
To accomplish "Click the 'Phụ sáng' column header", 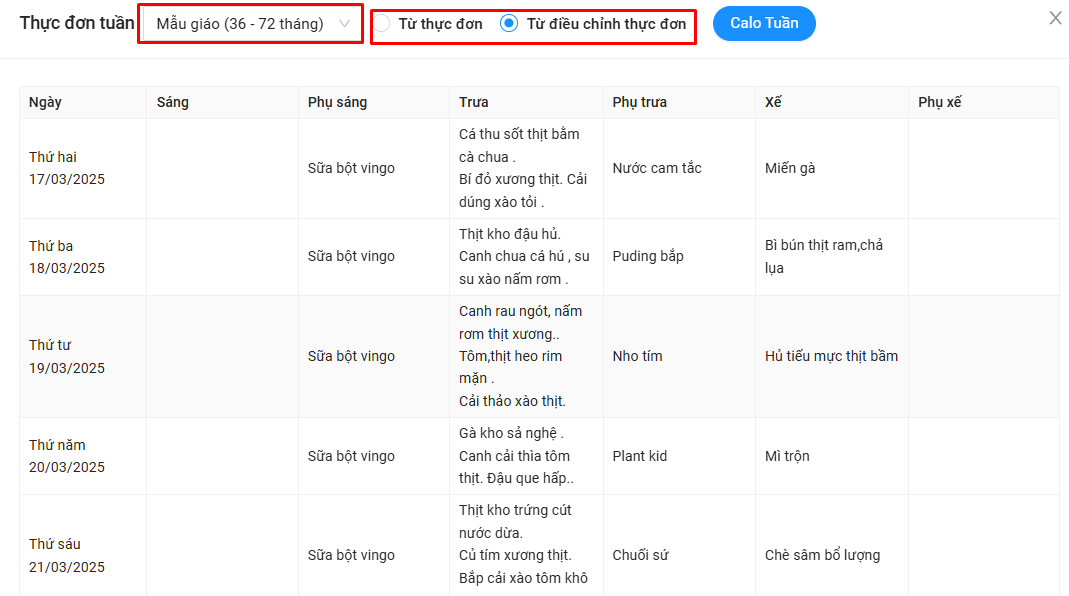I will click(x=337, y=102).
